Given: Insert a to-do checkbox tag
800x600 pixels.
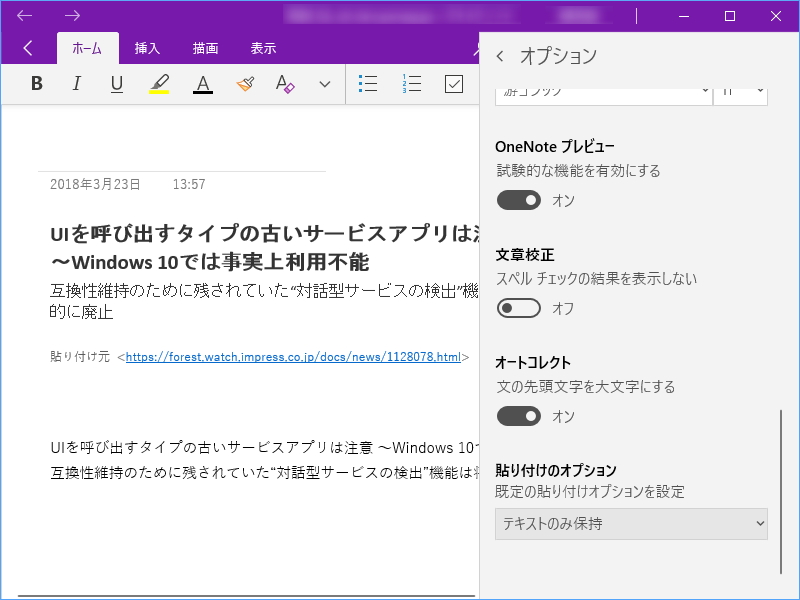Looking at the screenshot, I should 453,84.
